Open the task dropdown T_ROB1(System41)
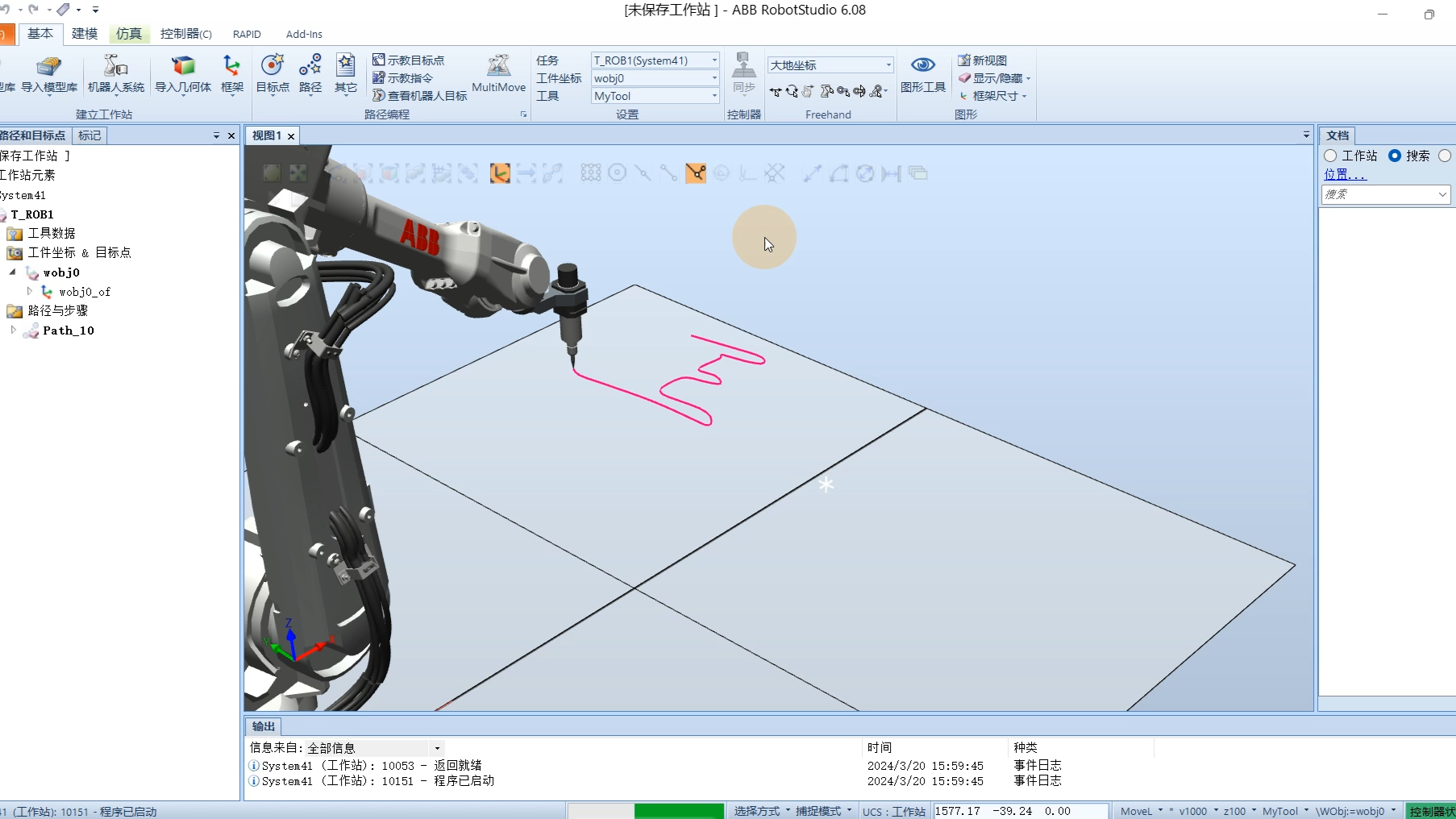The height and width of the screenshot is (819, 1456). pos(655,60)
